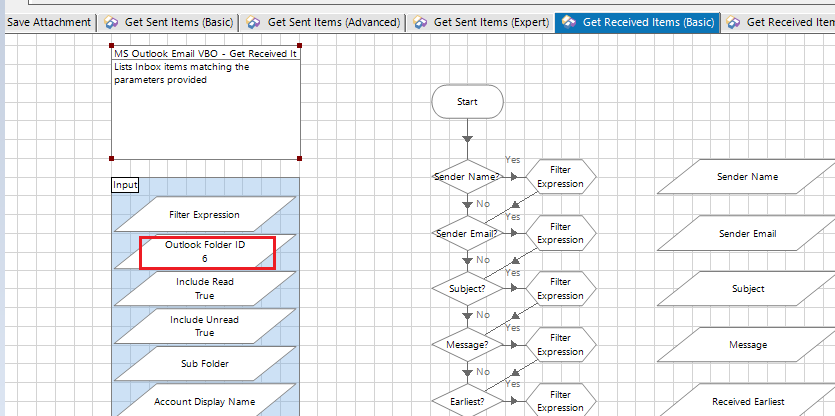This screenshot has width=835, height=416.
Task: Select the Include Unread data item
Action: [x=205, y=326]
